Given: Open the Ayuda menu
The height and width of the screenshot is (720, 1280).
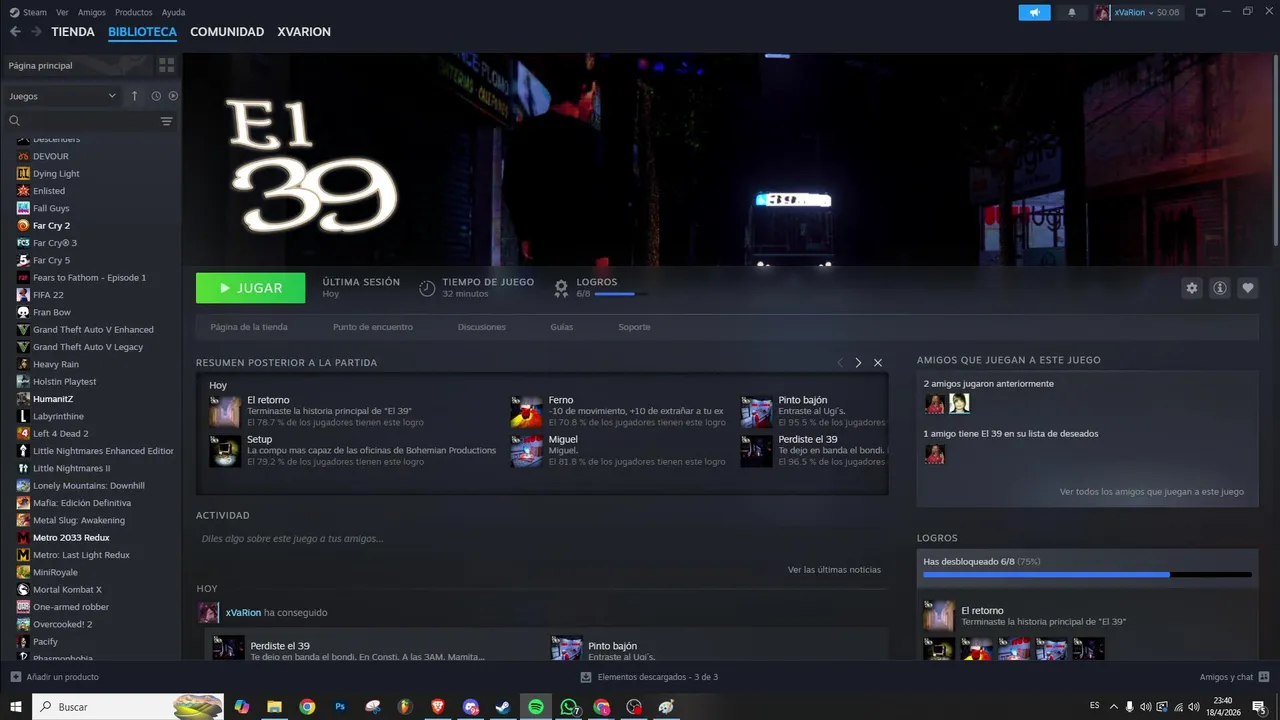Looking at the screenshot, I should tap(173, 12).
